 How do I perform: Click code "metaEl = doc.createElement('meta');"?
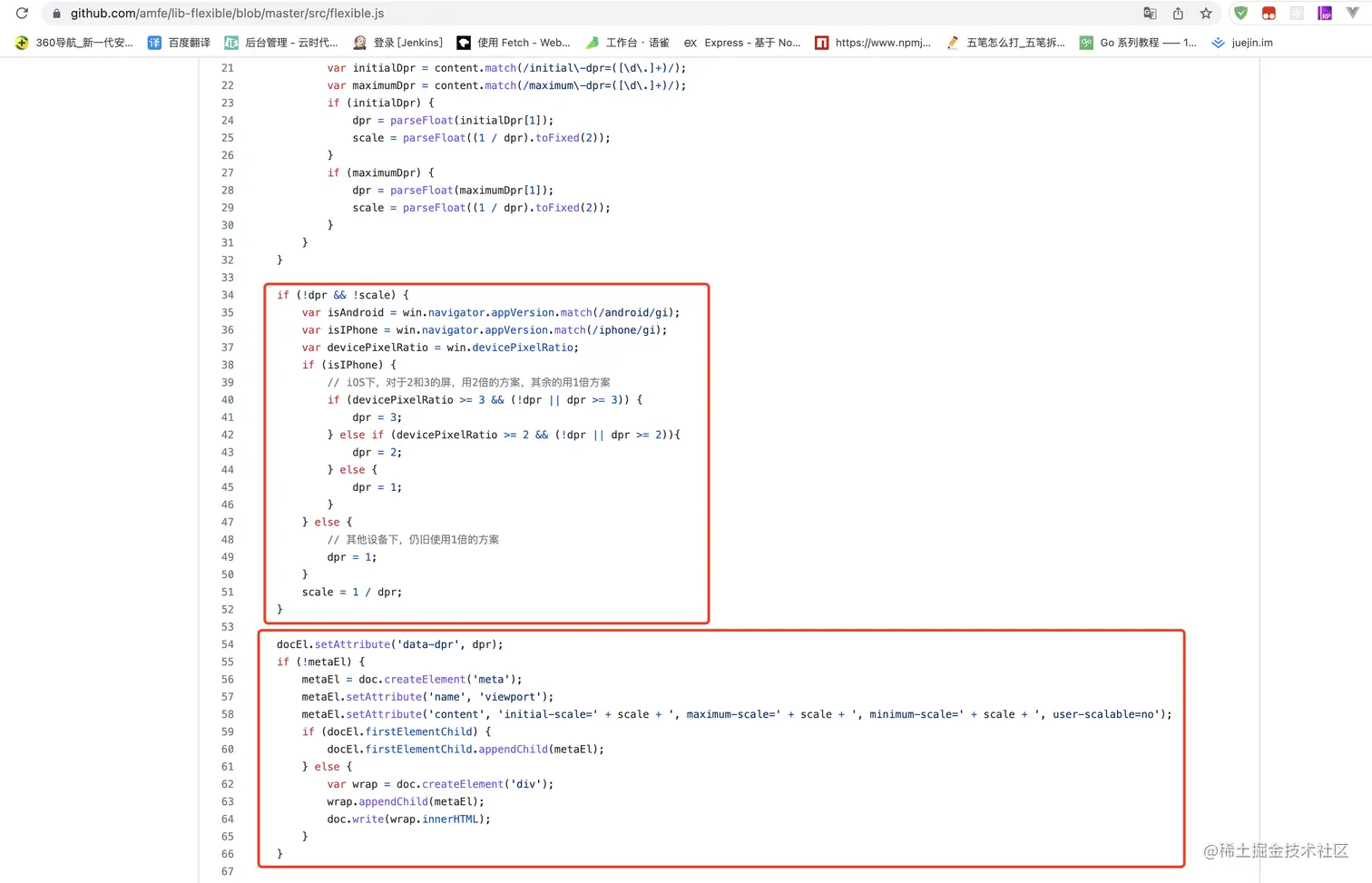(412, 680)
